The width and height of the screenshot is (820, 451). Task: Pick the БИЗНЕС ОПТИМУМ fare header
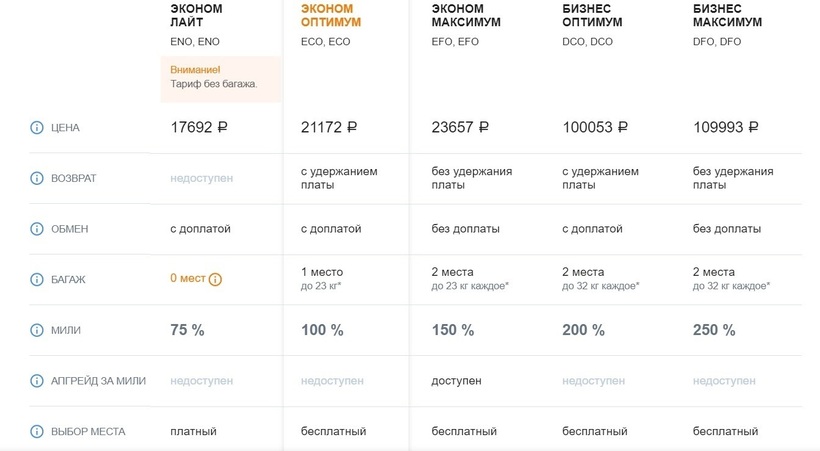click(592, 15)
